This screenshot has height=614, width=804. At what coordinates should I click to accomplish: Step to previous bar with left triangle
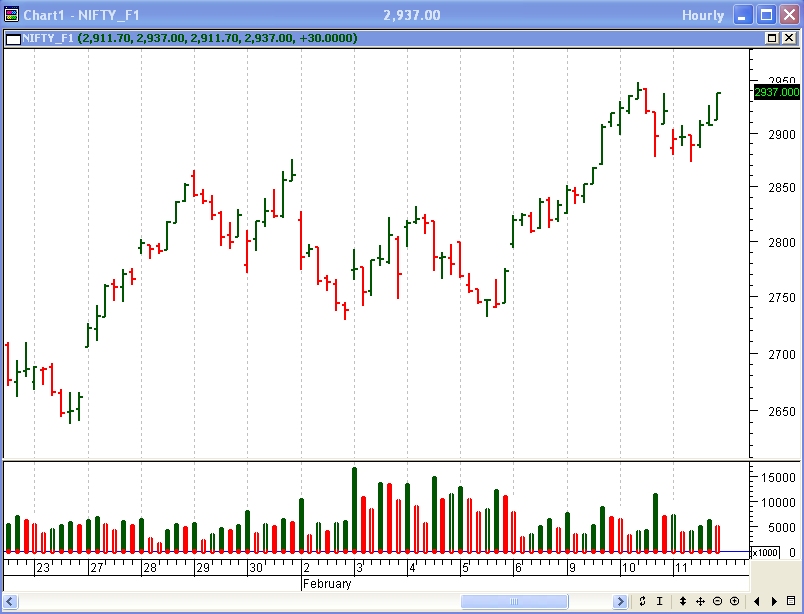pyautogui.click(x=757, y=601)
